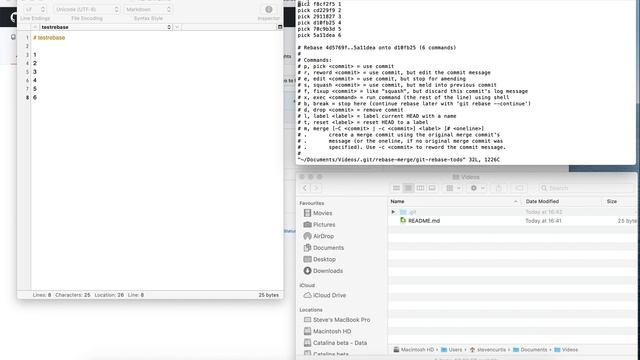Click the '# testrebase' heading in the editor
Screen dimensions: 640x360
pyautogui.click(x=49, y=38)
